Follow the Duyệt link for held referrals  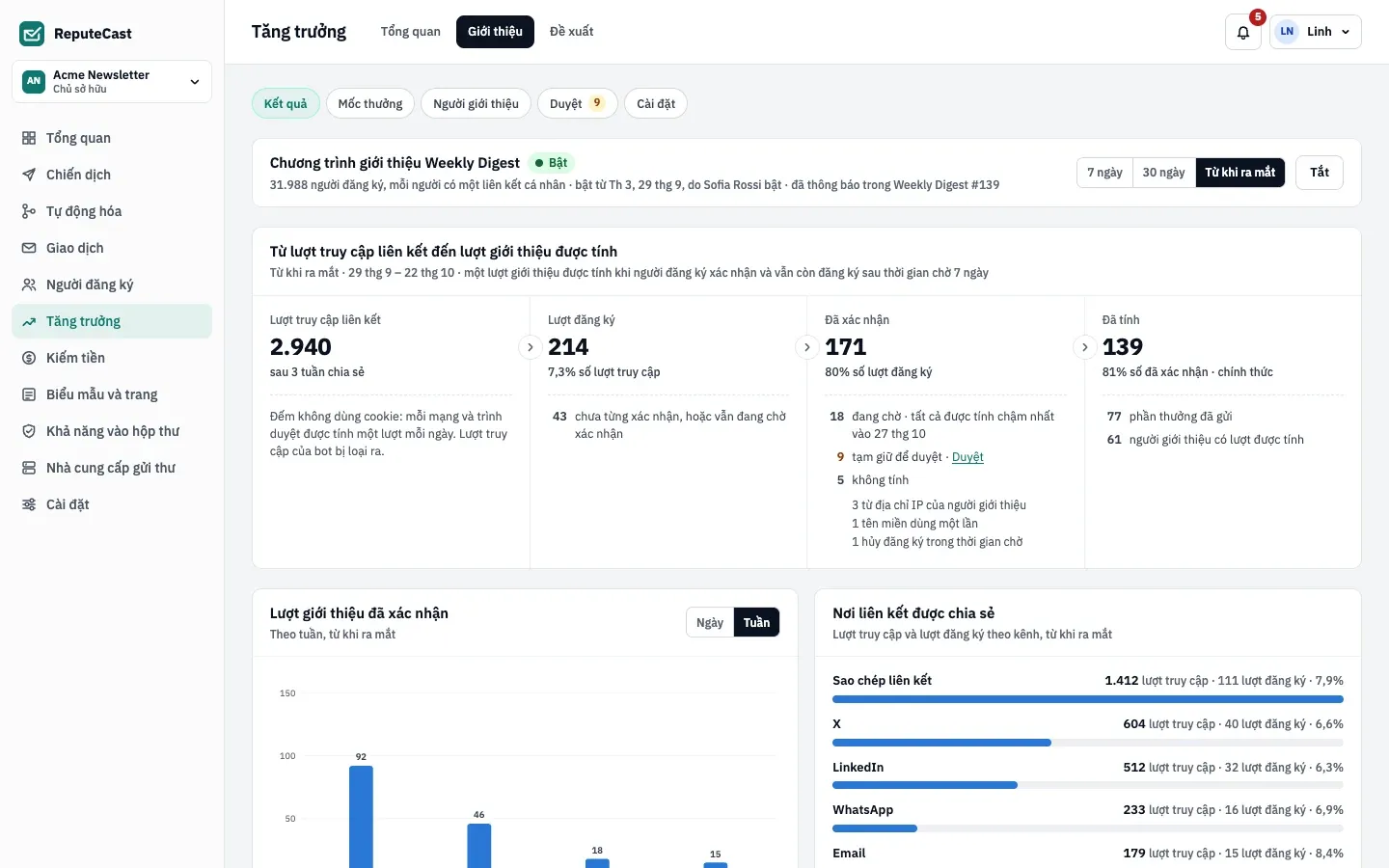(x=967, y=457)
